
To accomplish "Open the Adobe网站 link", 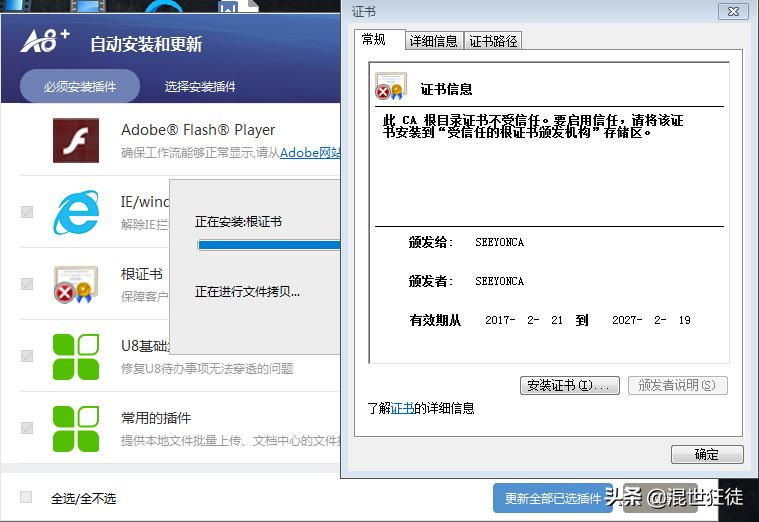I will point(310,153).
